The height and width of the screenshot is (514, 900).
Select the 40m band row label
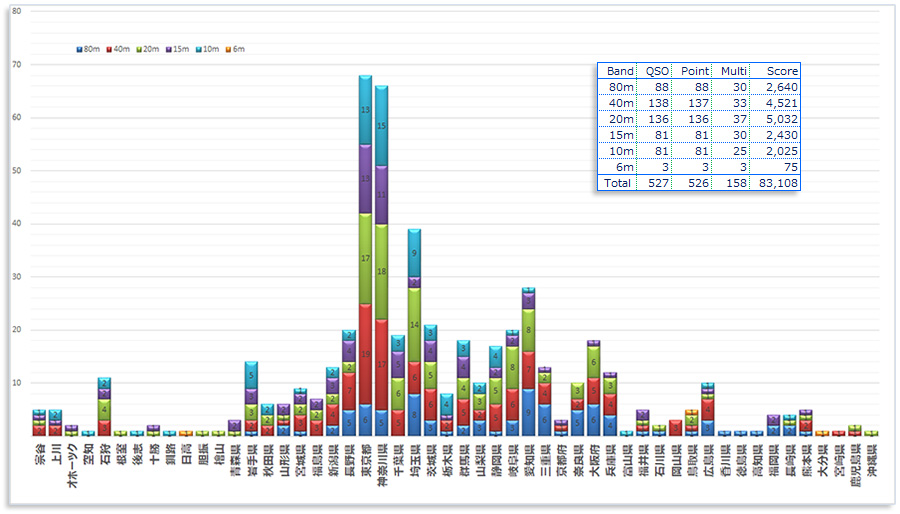621,103
